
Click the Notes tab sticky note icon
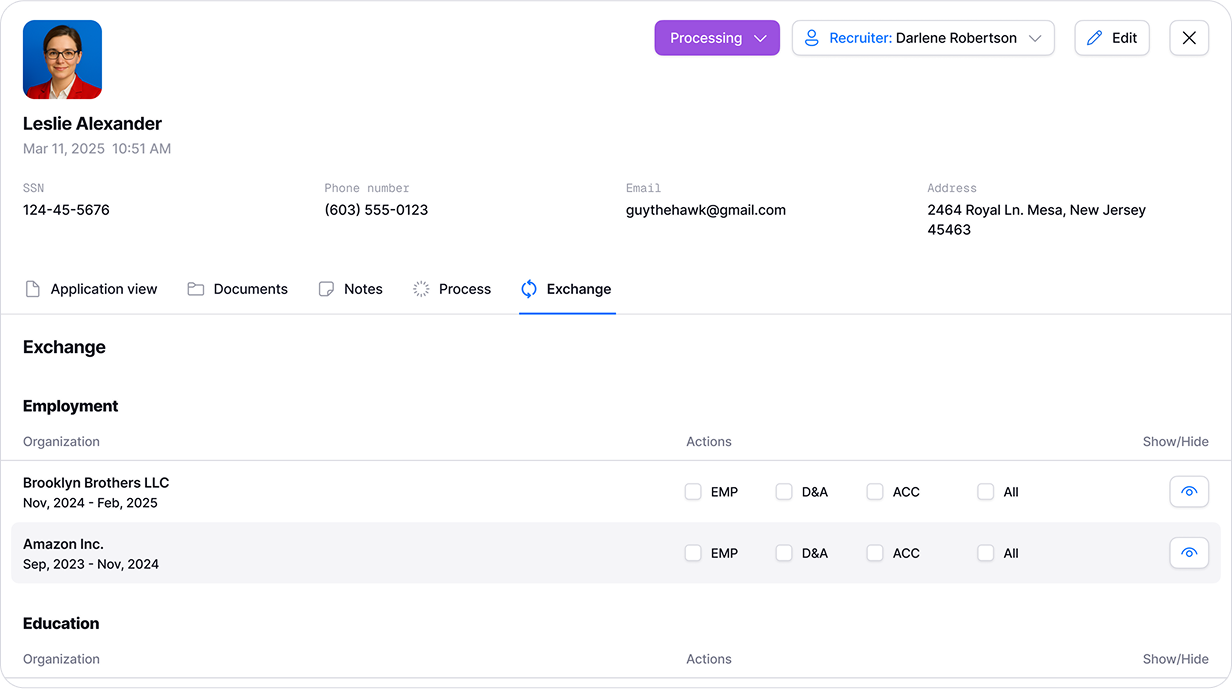[x=326, y=289]
